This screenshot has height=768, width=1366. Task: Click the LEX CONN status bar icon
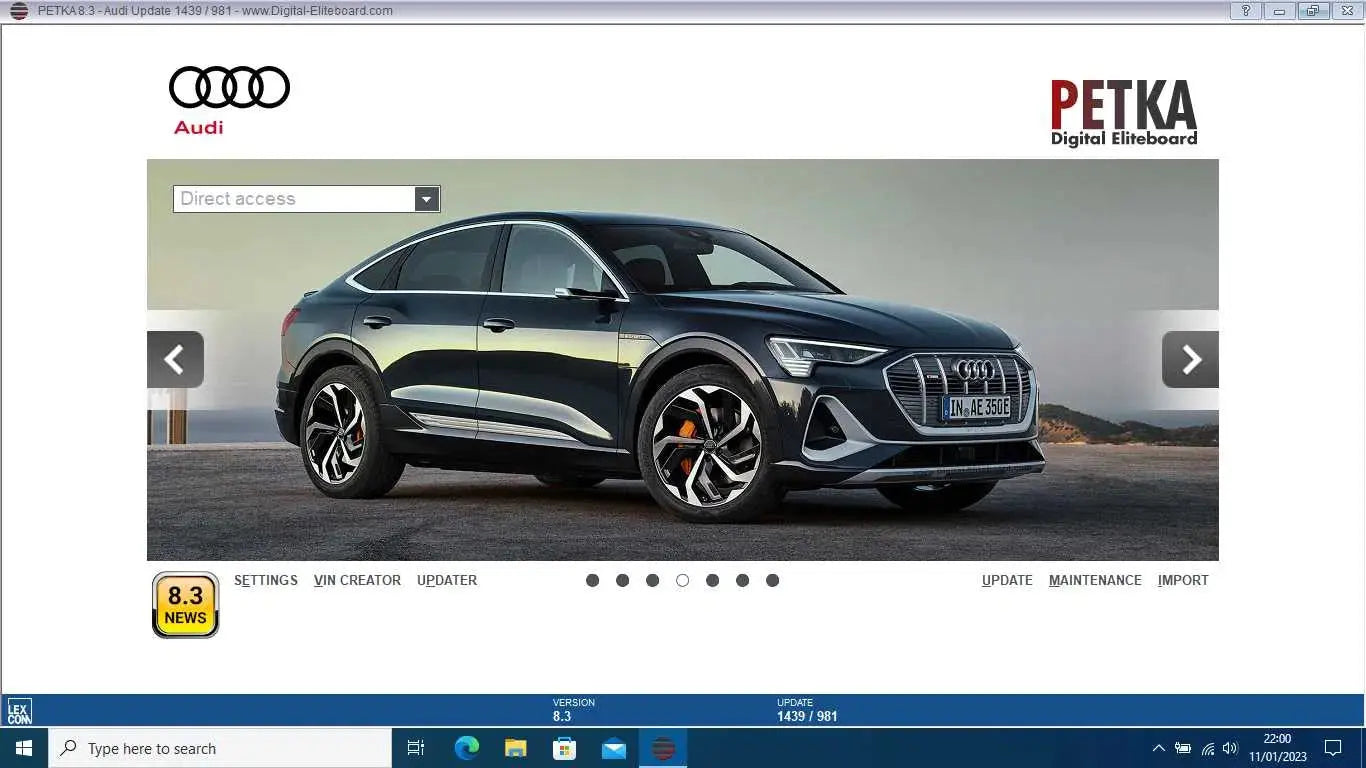[x=19, y=710]
